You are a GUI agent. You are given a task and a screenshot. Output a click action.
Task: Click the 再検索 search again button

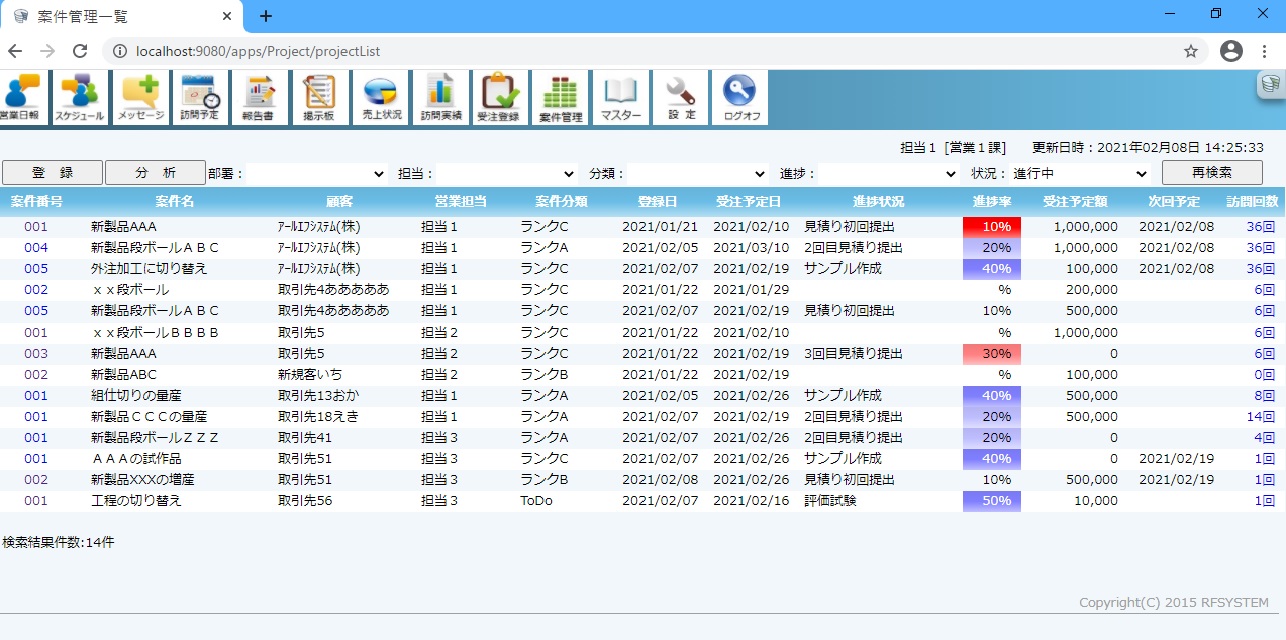pyautogui.click(x=1212, y=172)
